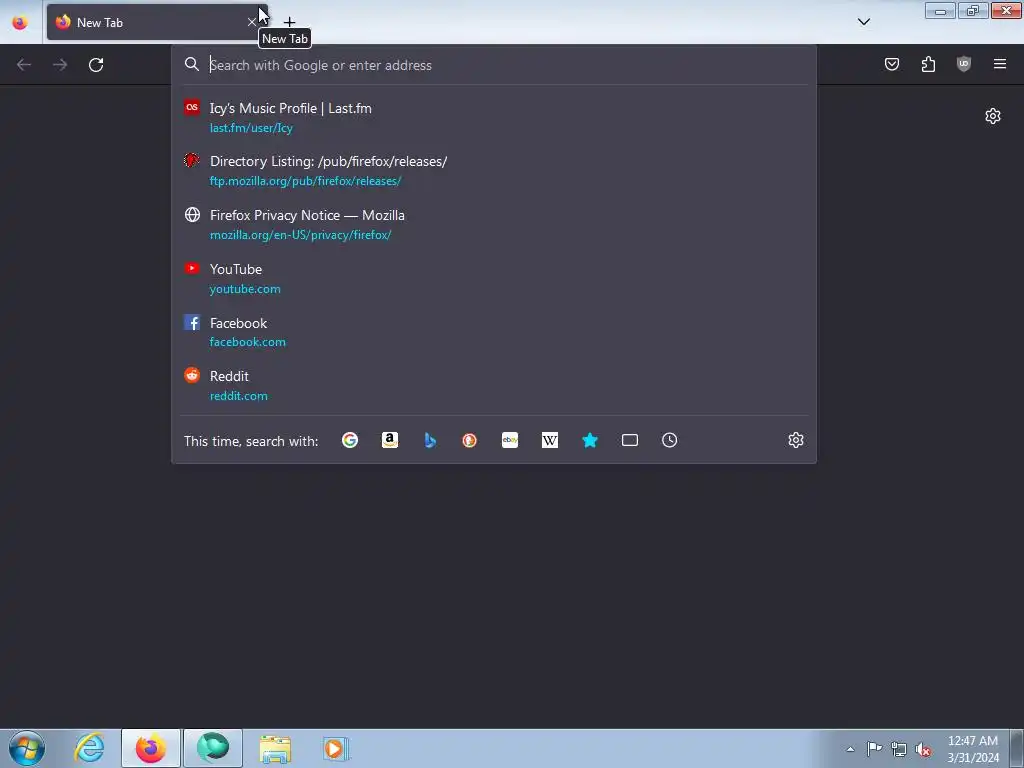The image size is (1024, 768).
Task: Search bookmarks with star icon
Action: point(590,440)
